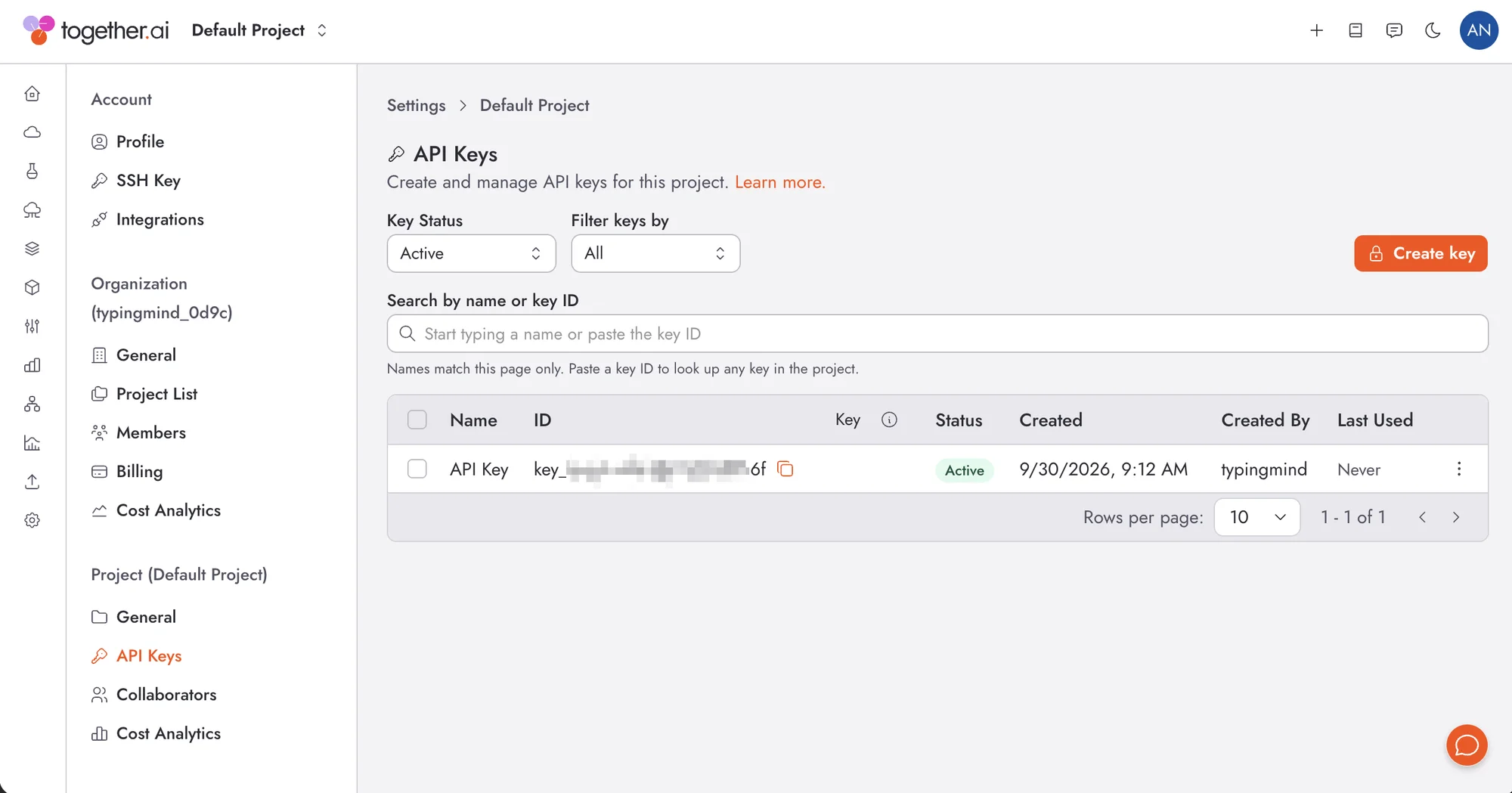This screenshot has width=1512, height=793.
Task: Open the AN user avatar menu
Action: [1479, 30]
